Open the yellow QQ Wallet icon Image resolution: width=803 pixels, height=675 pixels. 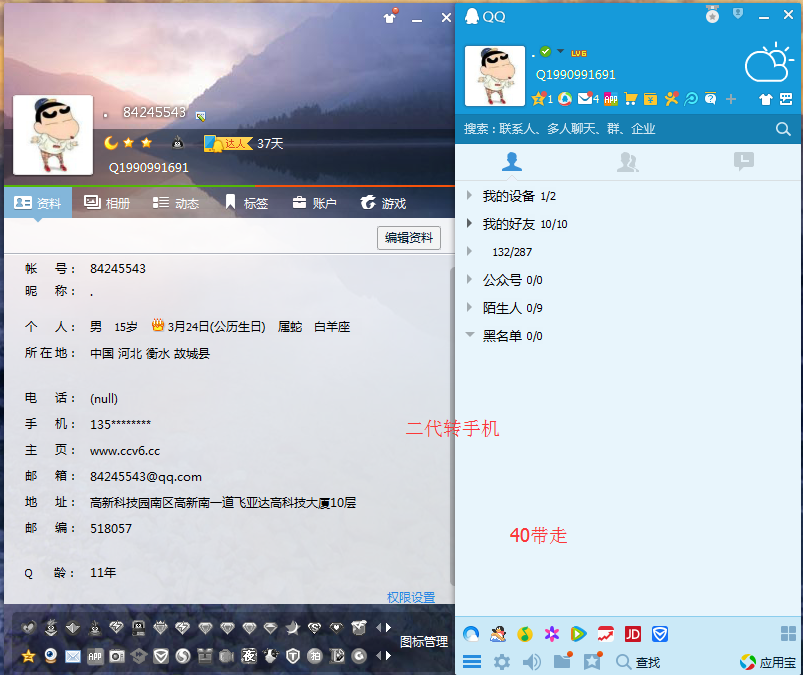650,99
